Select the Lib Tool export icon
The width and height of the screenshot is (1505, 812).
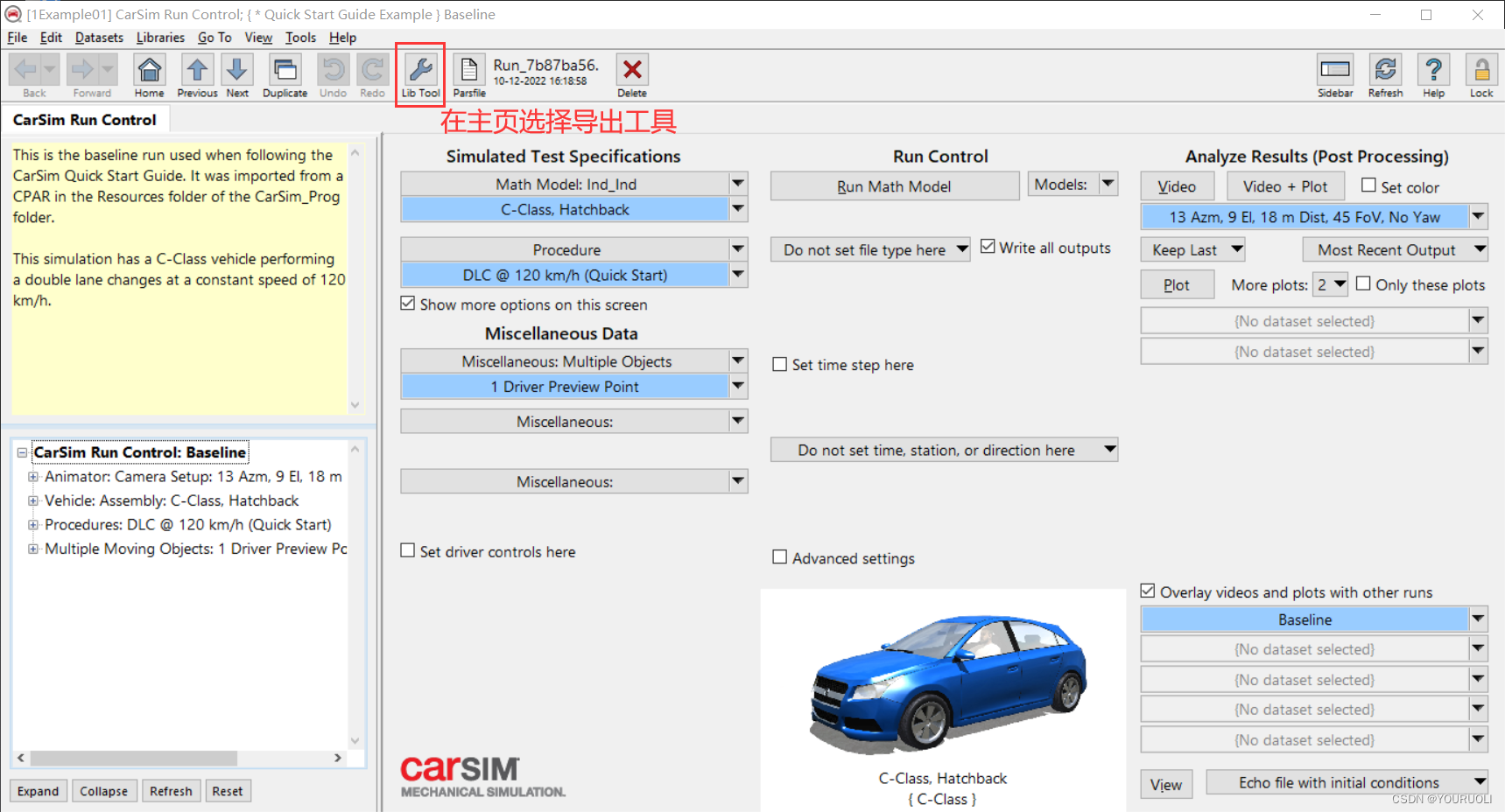(420, 74)
